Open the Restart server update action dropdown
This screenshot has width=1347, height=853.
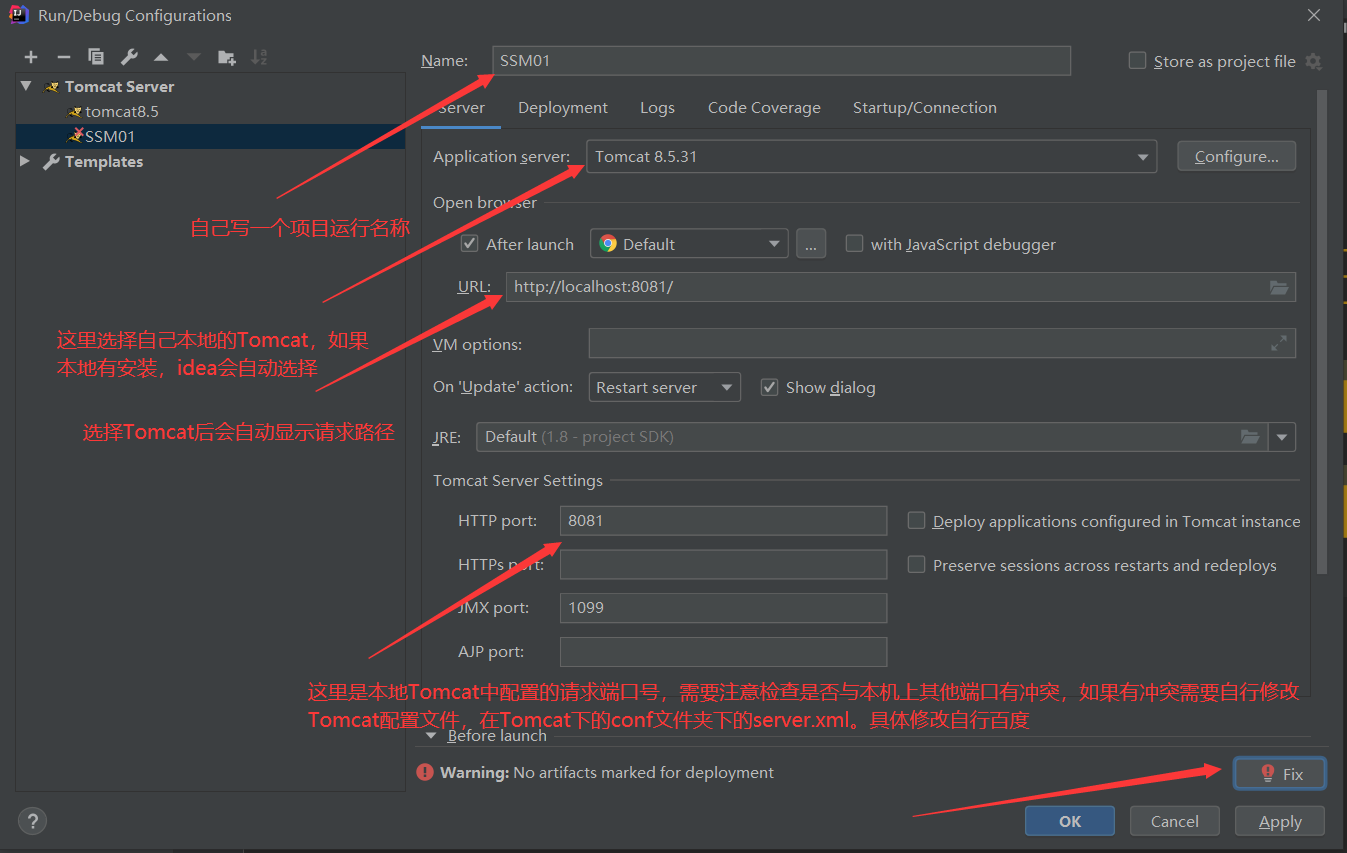(664, 387)
